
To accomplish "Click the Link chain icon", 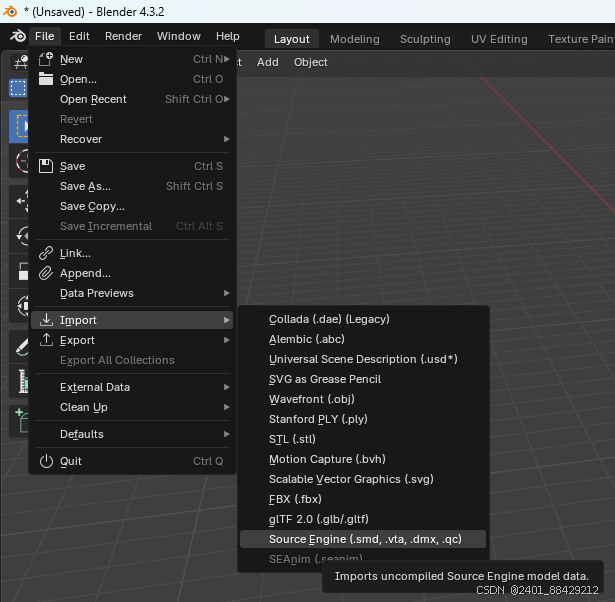I will 45,253.
